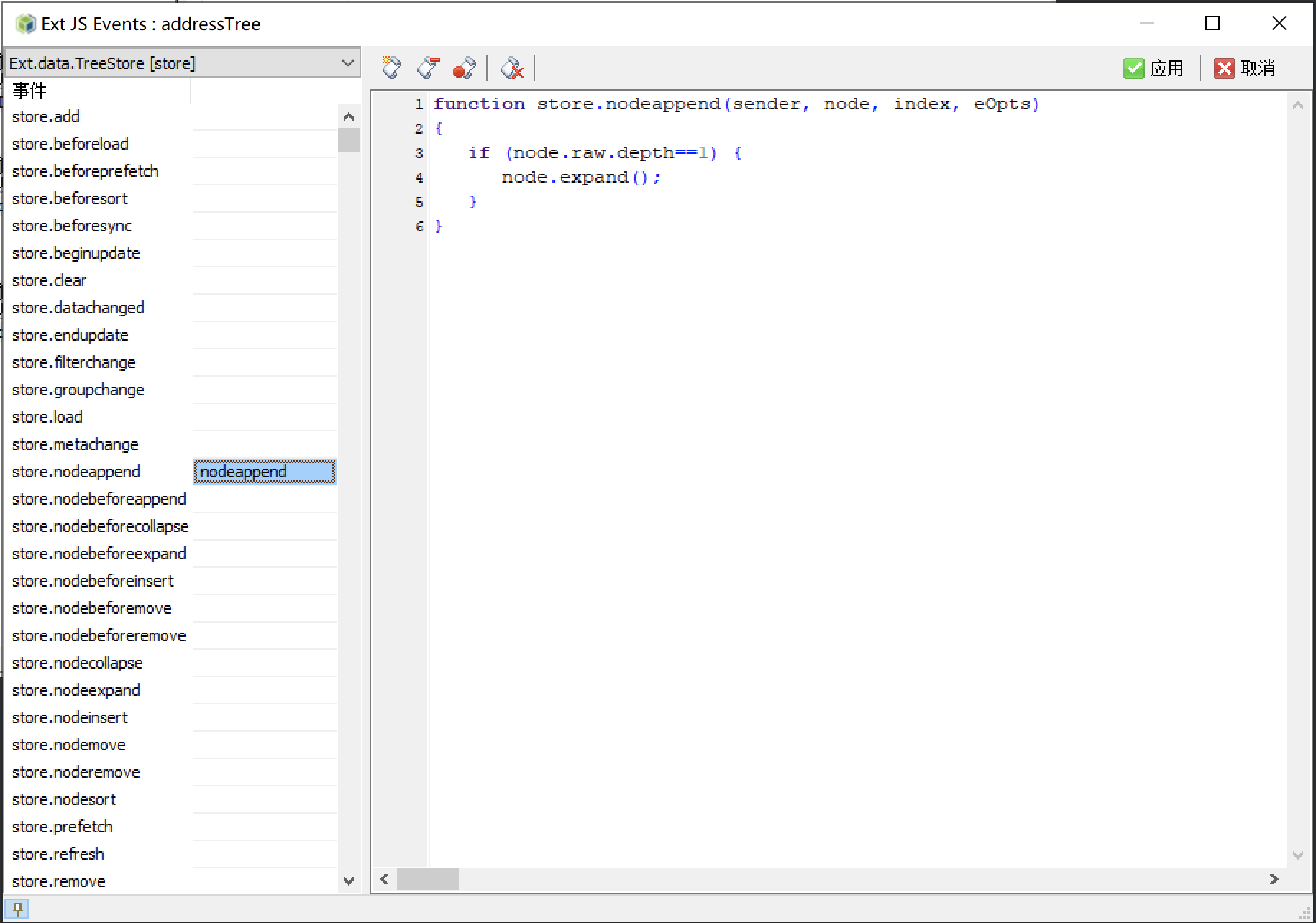This screenshot has width=1316, height=923.
Task: Click the 取消 cancel button
Action: (1245, 68)
